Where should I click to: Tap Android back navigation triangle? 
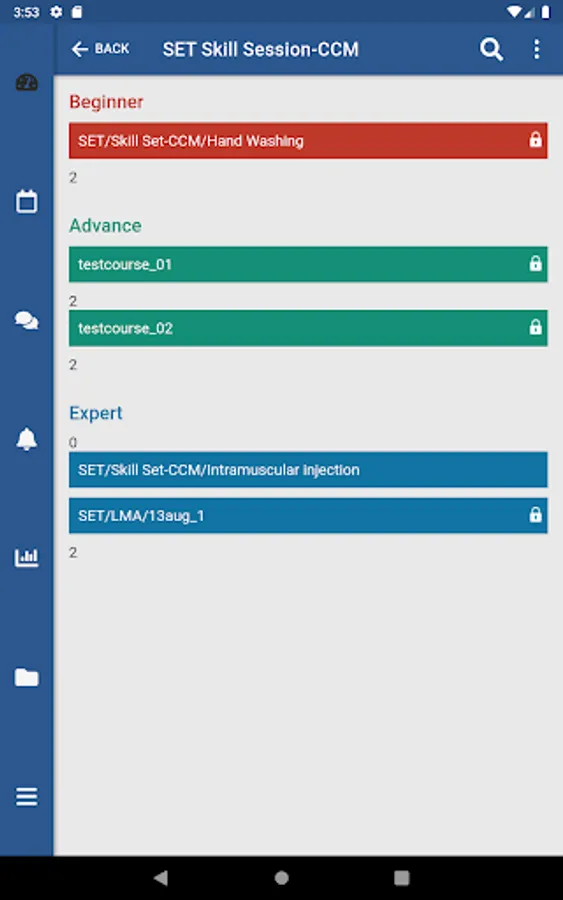(x=161, y=878)
